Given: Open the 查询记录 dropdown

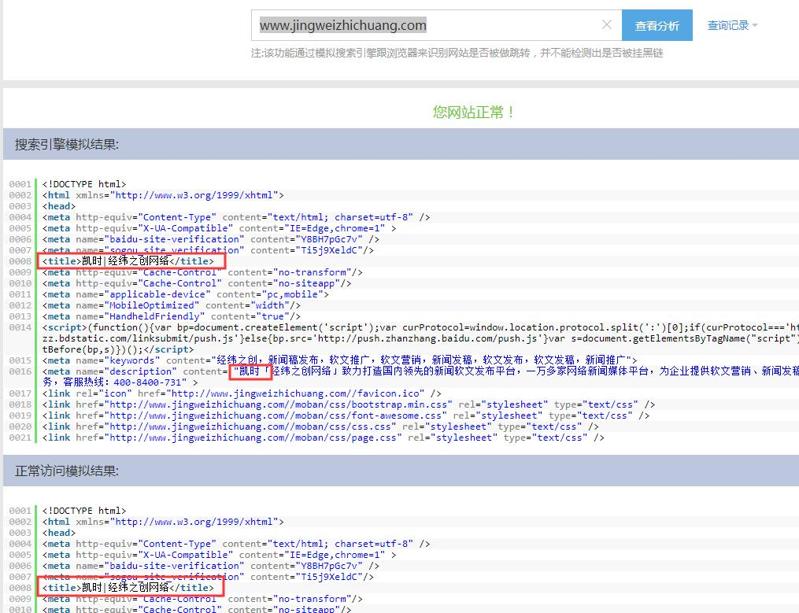Looking at the screenshot, I should (732, 25).
